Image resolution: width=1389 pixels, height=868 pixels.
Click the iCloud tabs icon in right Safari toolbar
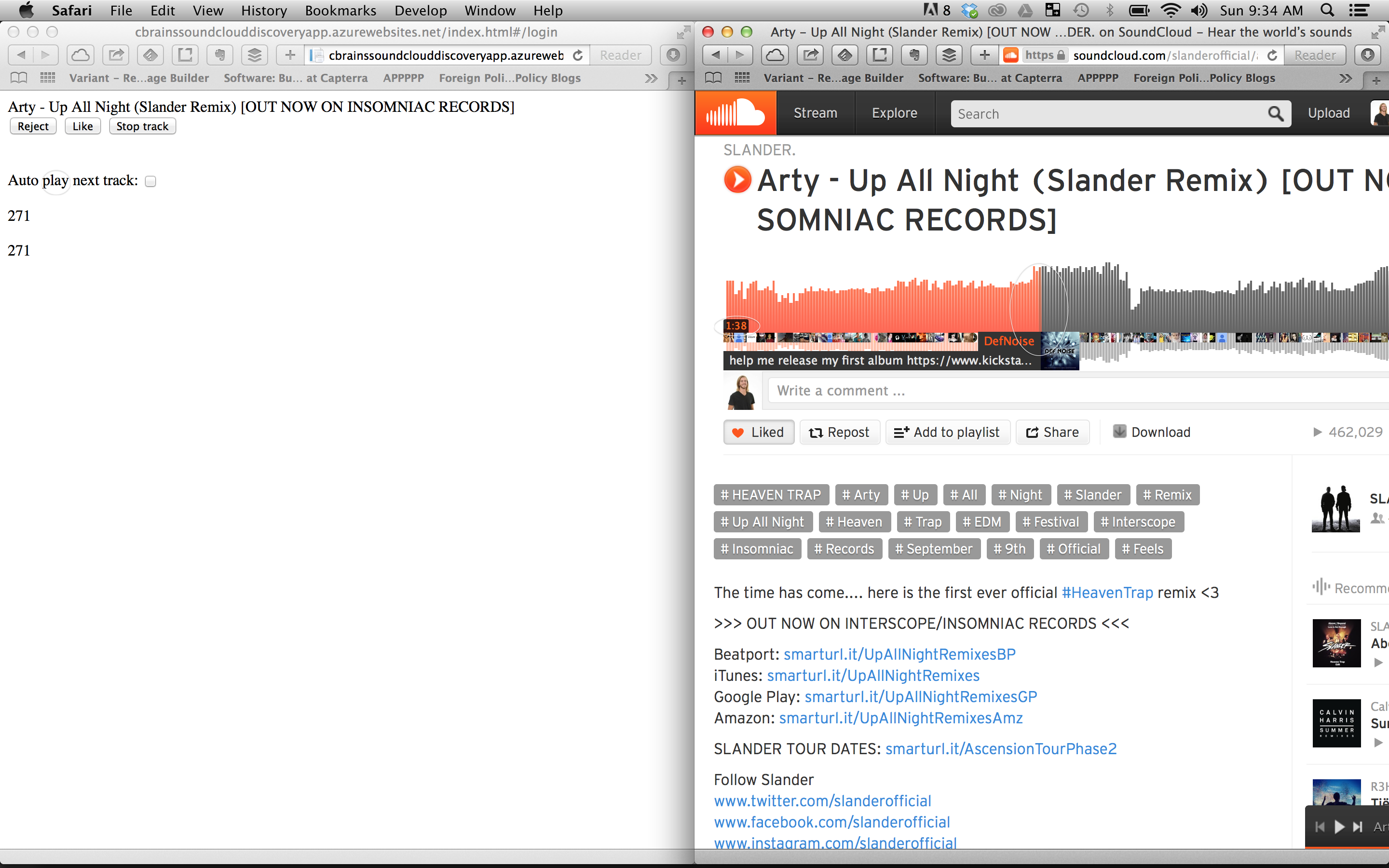[775, 55]
